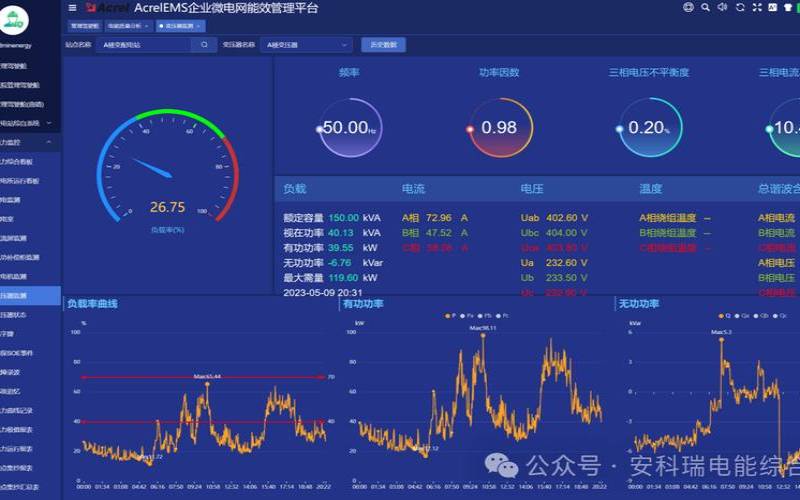The image size is (800, 500).
Task: Enter fullscreen using the expand icon
Action: (758, 7)
